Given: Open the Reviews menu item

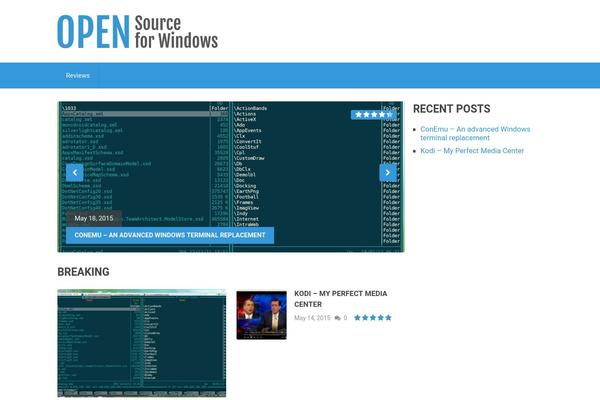Looking at the screenshot, I should point(78,76).
